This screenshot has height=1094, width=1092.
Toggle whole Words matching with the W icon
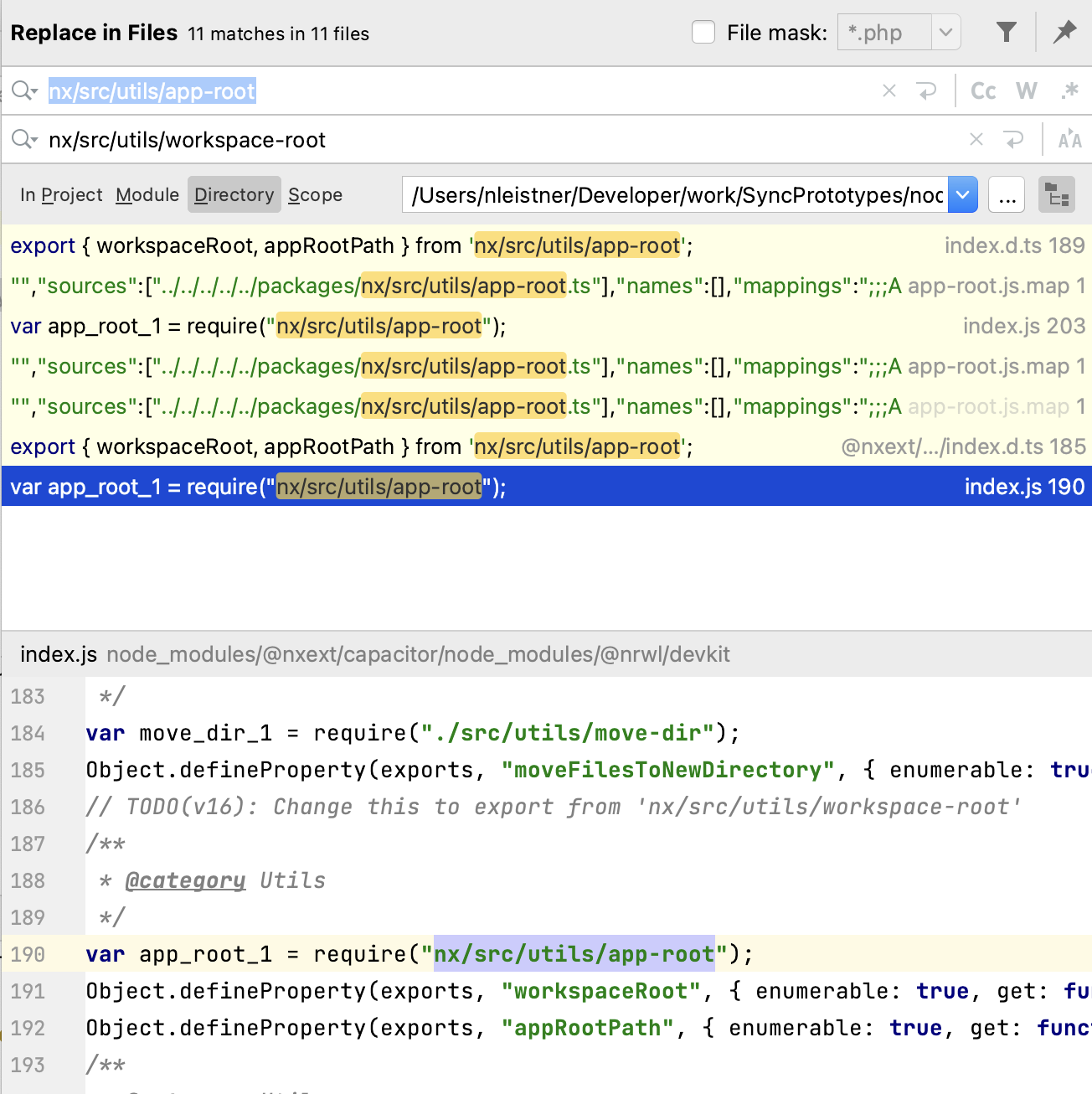click(x=1026, y=90)
